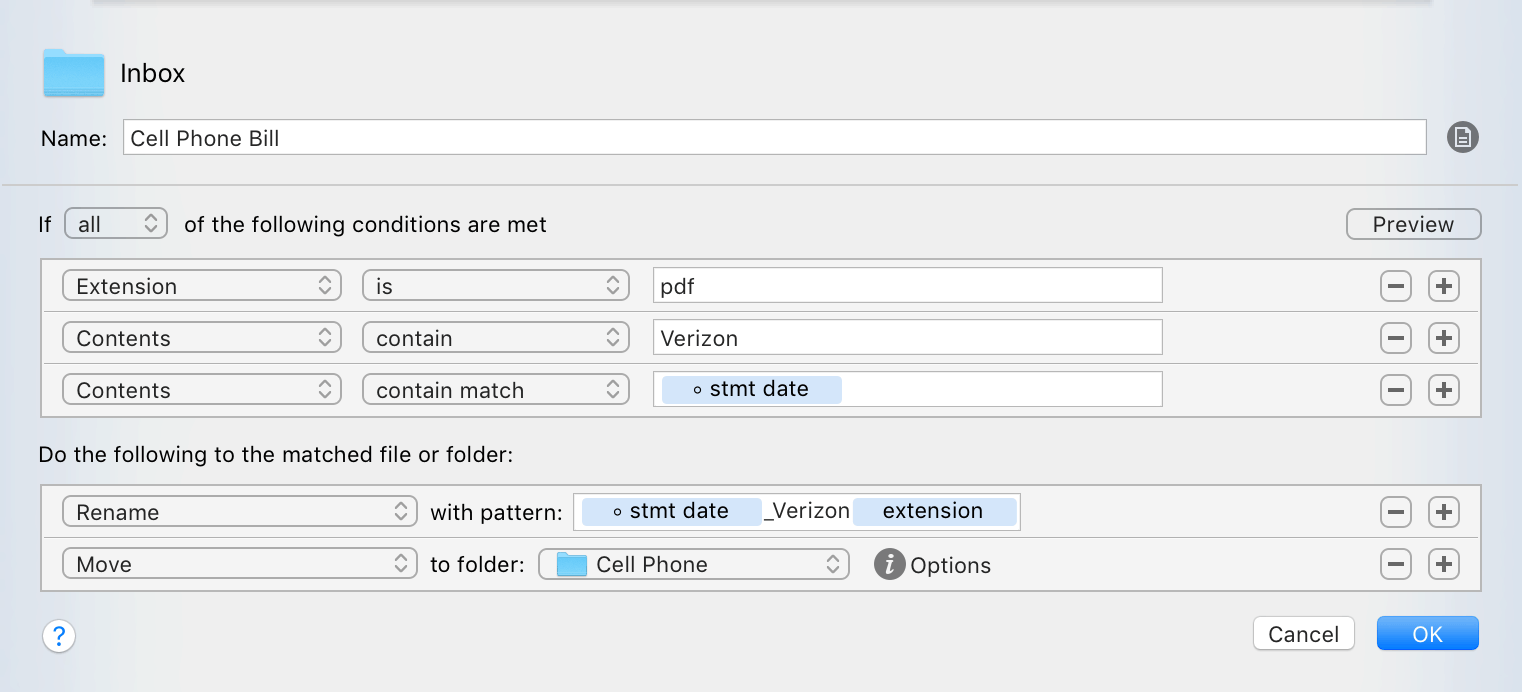Select the stmt date token in the rename pattern

click(x=671, y=511)
